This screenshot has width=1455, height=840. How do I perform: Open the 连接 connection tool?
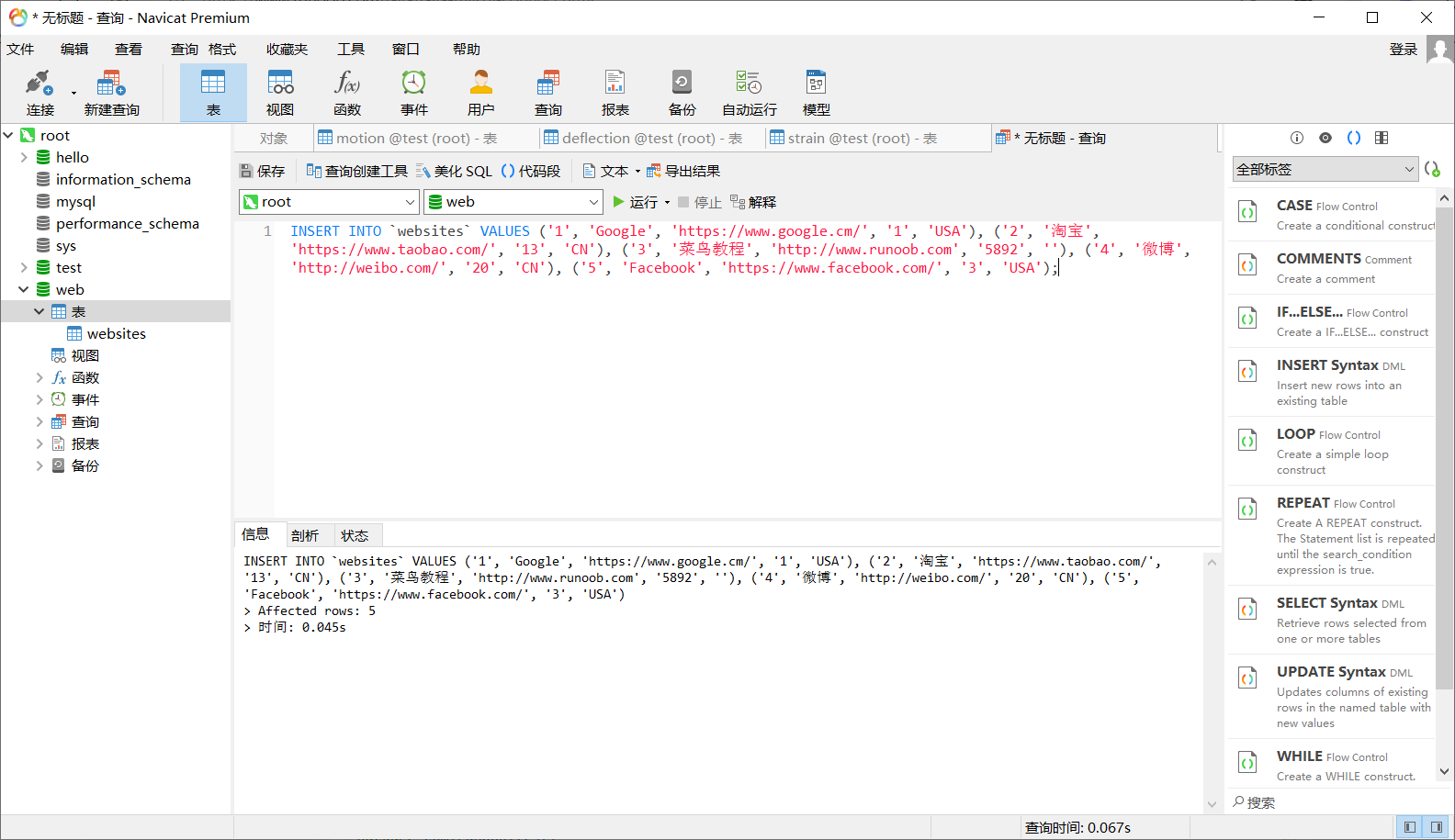[x=39, y=93]
